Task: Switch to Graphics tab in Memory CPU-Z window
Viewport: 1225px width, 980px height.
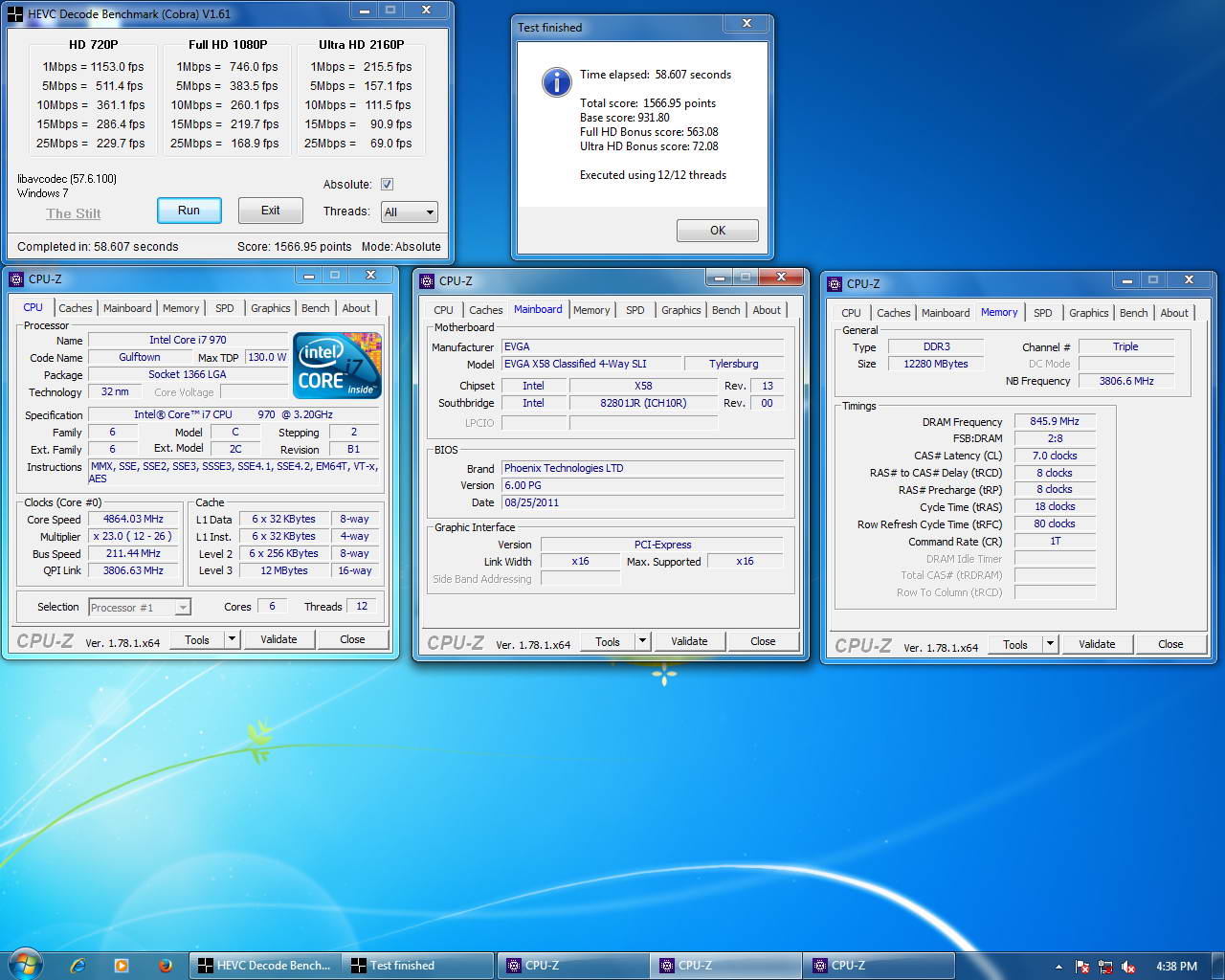Action: tap(1088, 313)
